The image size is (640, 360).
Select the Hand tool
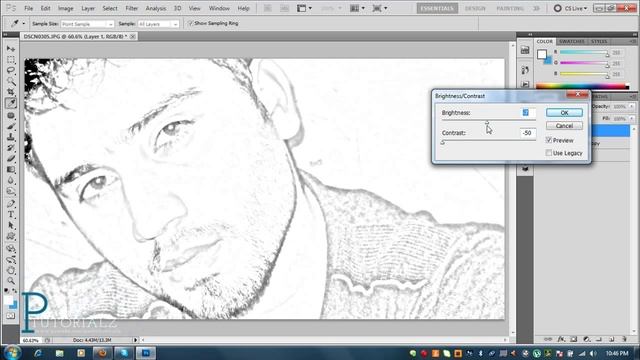tap(11, 270)
